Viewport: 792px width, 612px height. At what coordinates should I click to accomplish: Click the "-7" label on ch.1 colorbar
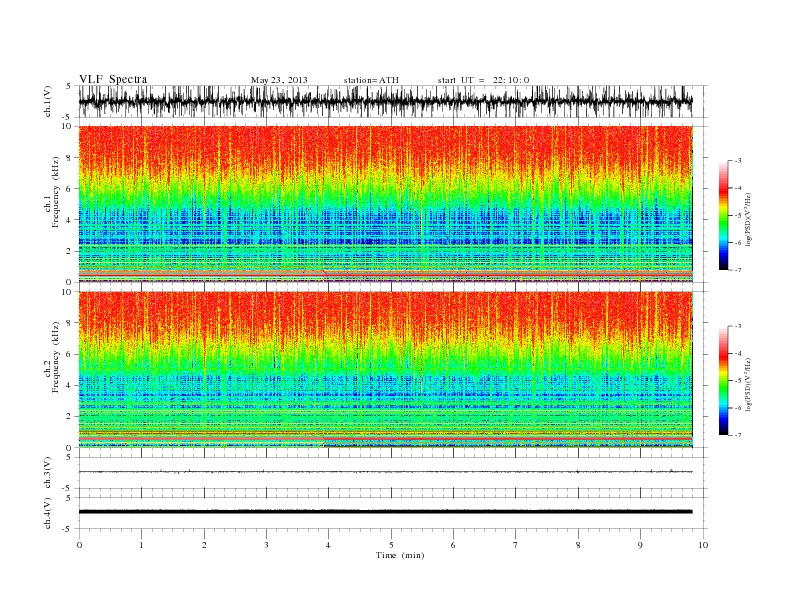pos(738,270)
